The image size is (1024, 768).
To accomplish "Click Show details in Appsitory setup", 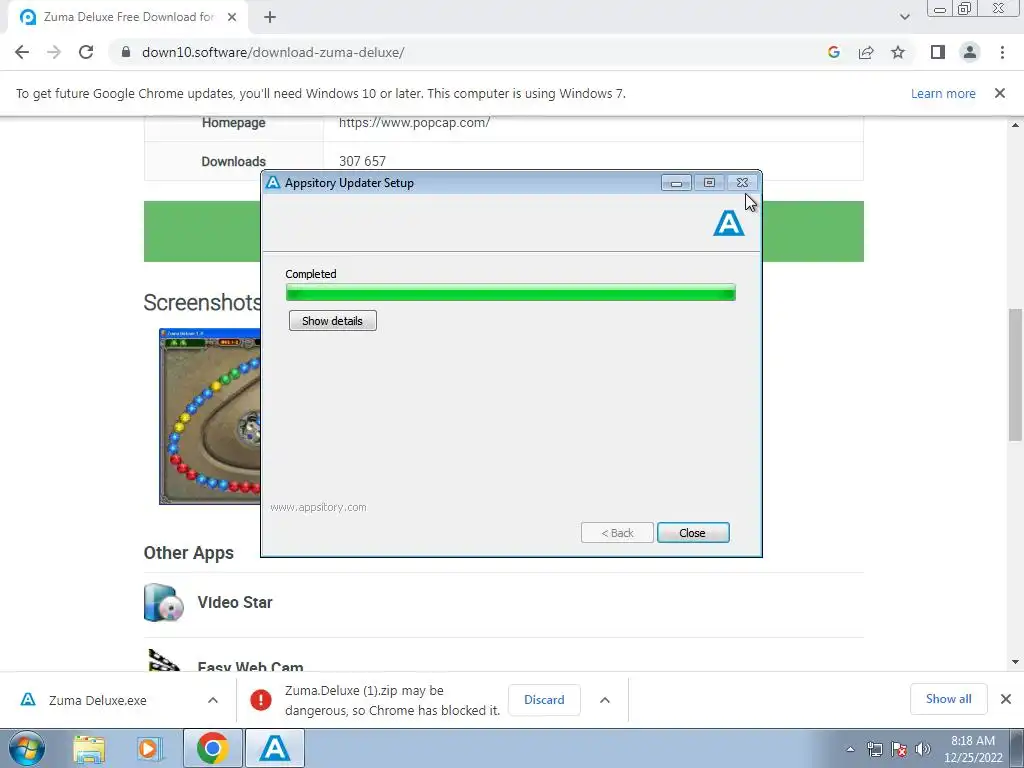I will click(x=332, y=321).
